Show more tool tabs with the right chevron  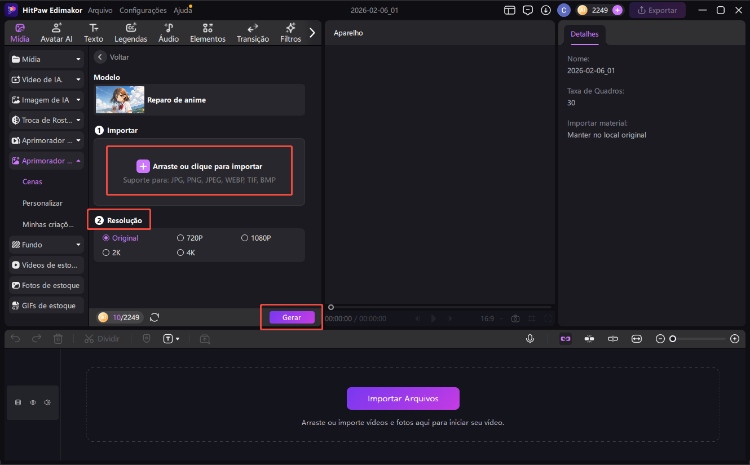click(x=312, y=32)
